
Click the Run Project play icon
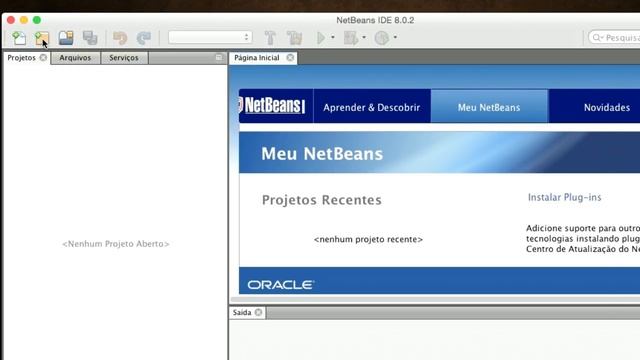pos(321,38)
